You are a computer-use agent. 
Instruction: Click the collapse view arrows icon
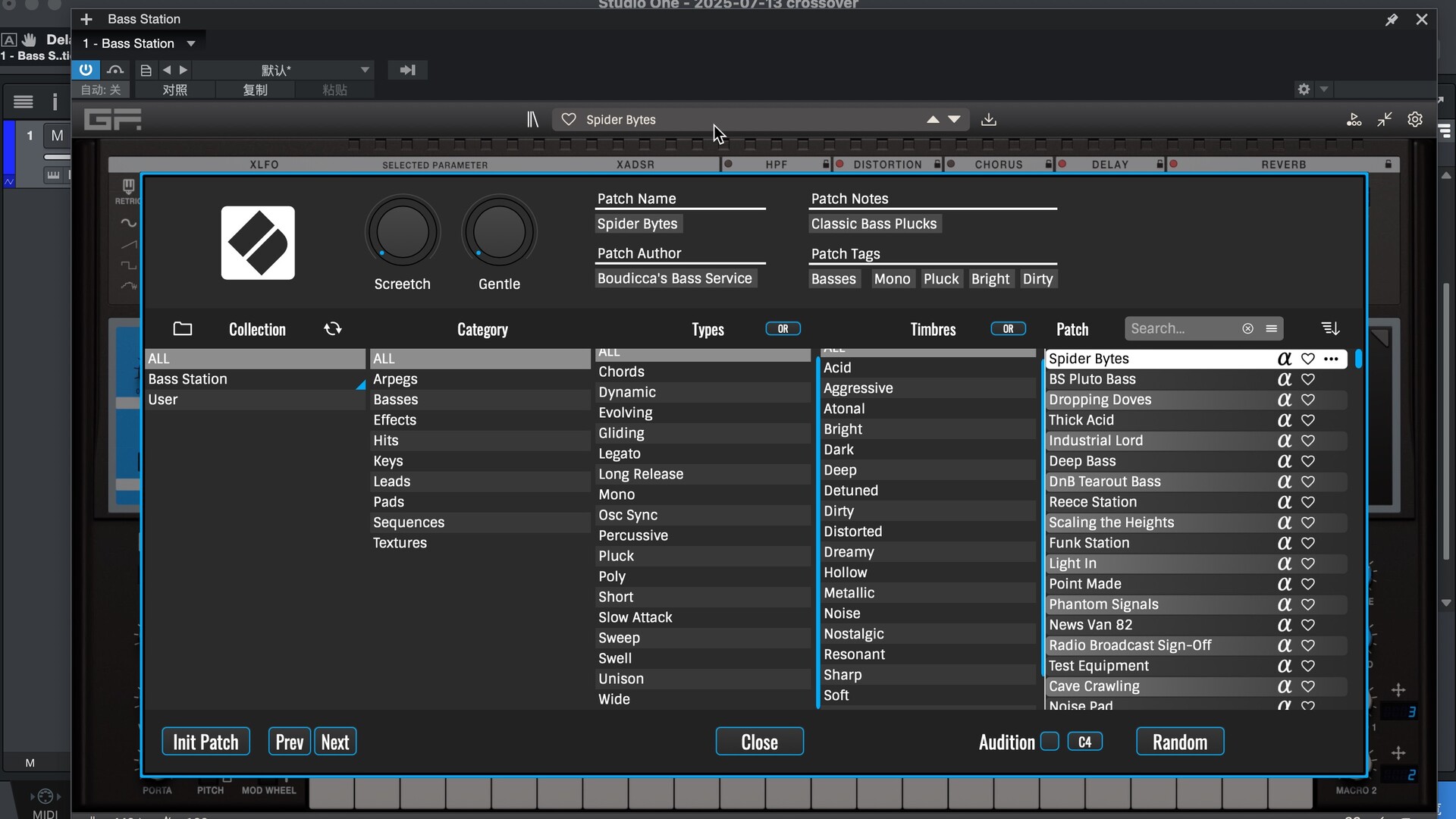(x=1385, y=119)
